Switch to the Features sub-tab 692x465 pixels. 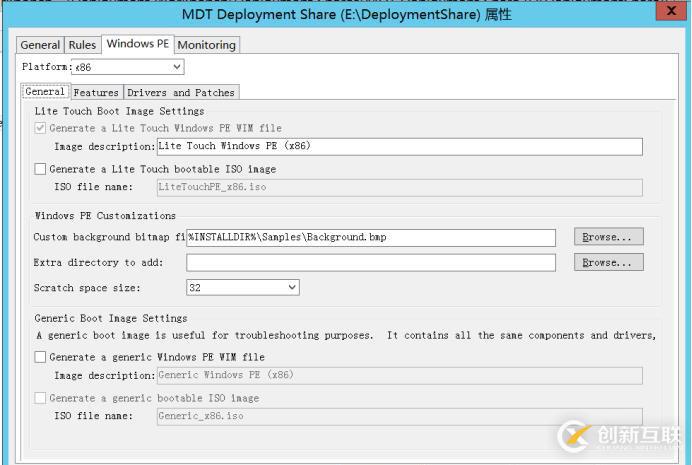[96, 93]
